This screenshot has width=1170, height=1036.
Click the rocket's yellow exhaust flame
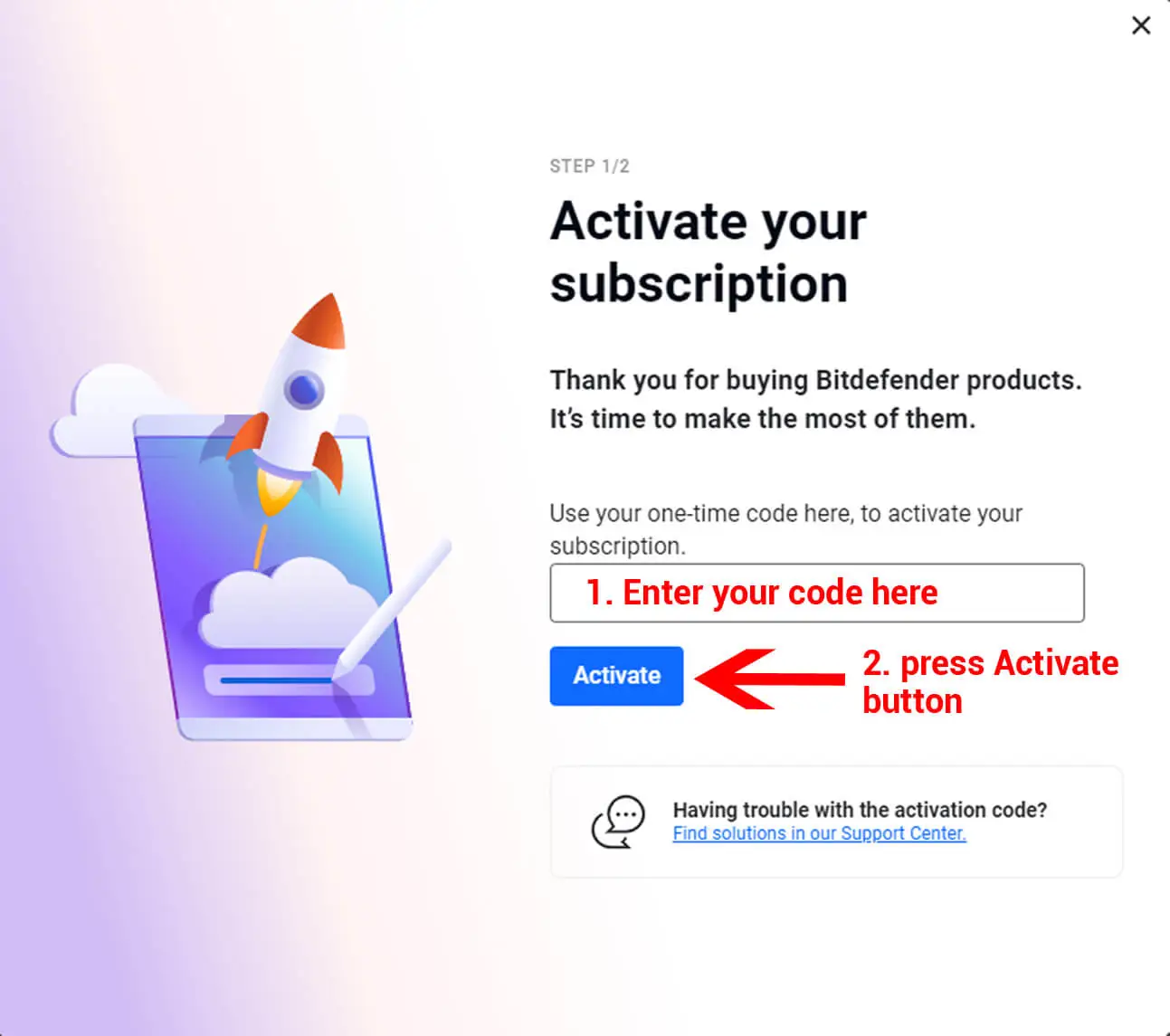pos(276,491)
